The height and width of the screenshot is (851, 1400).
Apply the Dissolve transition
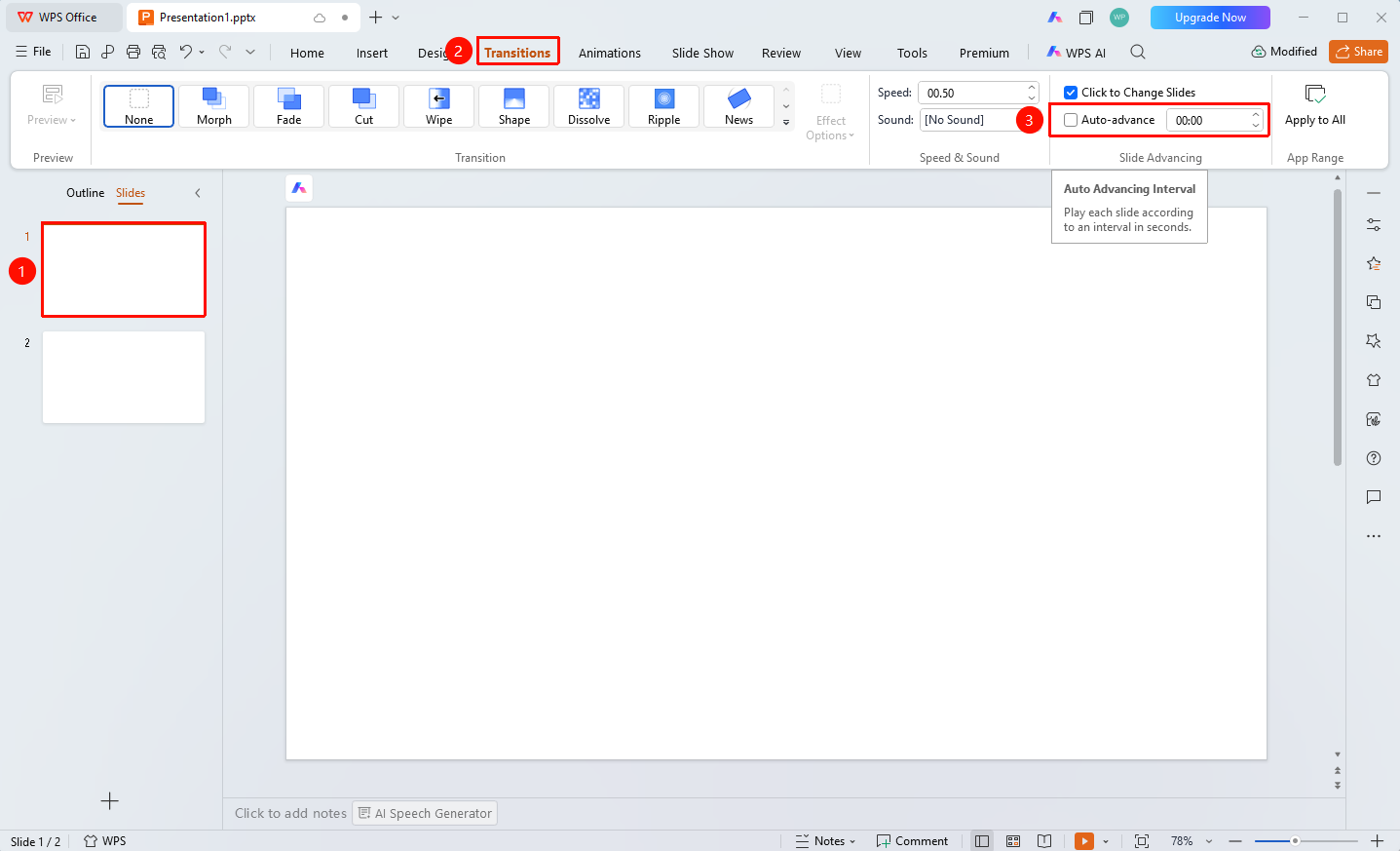pos(589,106)
